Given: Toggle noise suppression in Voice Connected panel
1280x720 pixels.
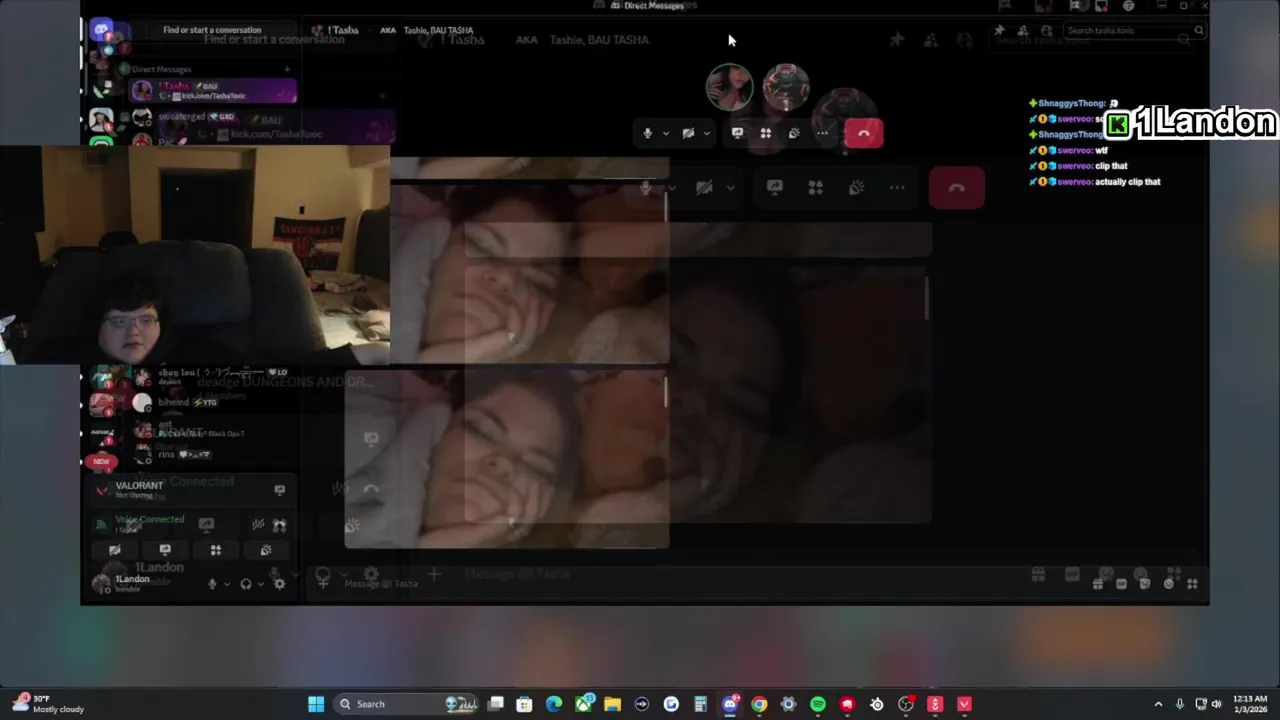Looking at the screenshot, I should point(258,524).
